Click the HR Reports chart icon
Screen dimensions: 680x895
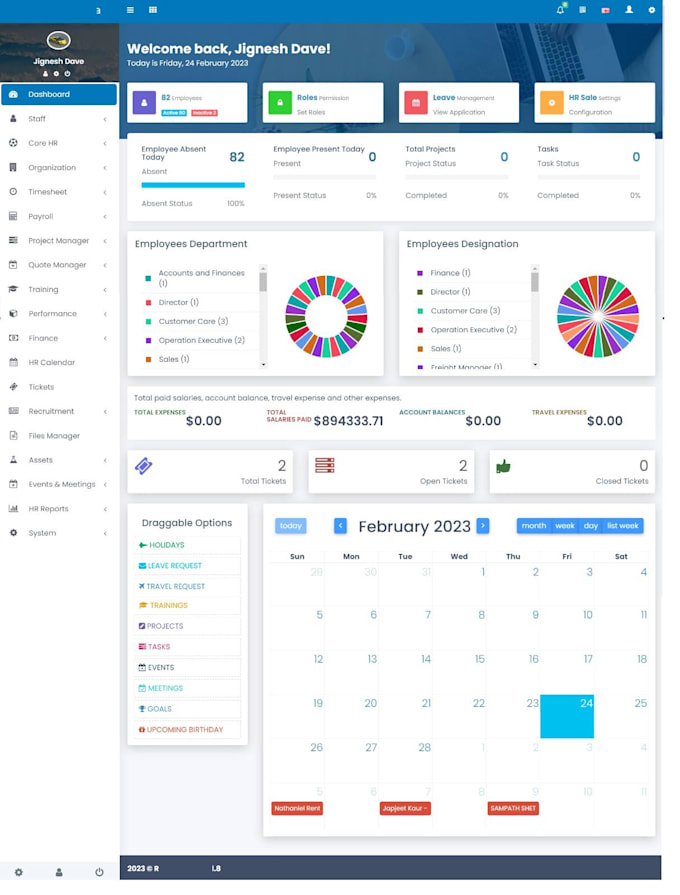[13, 508]
